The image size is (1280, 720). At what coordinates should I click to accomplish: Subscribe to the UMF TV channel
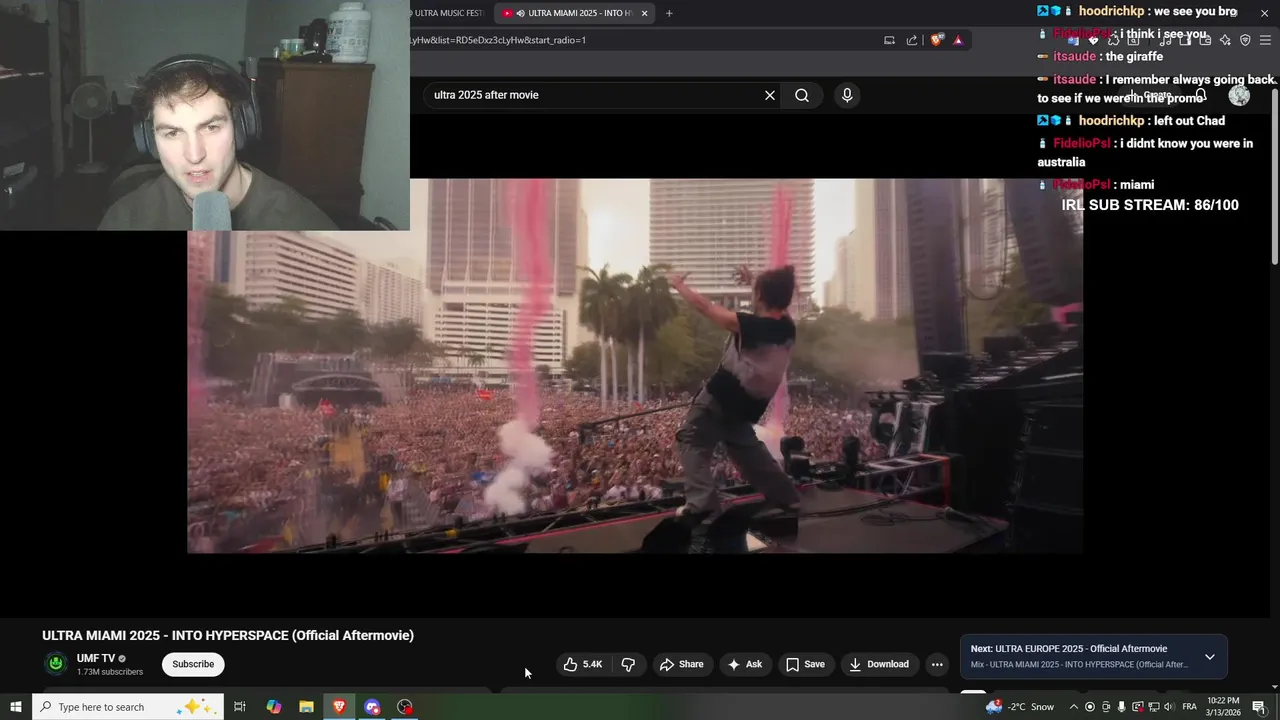[x=193, y=664]
